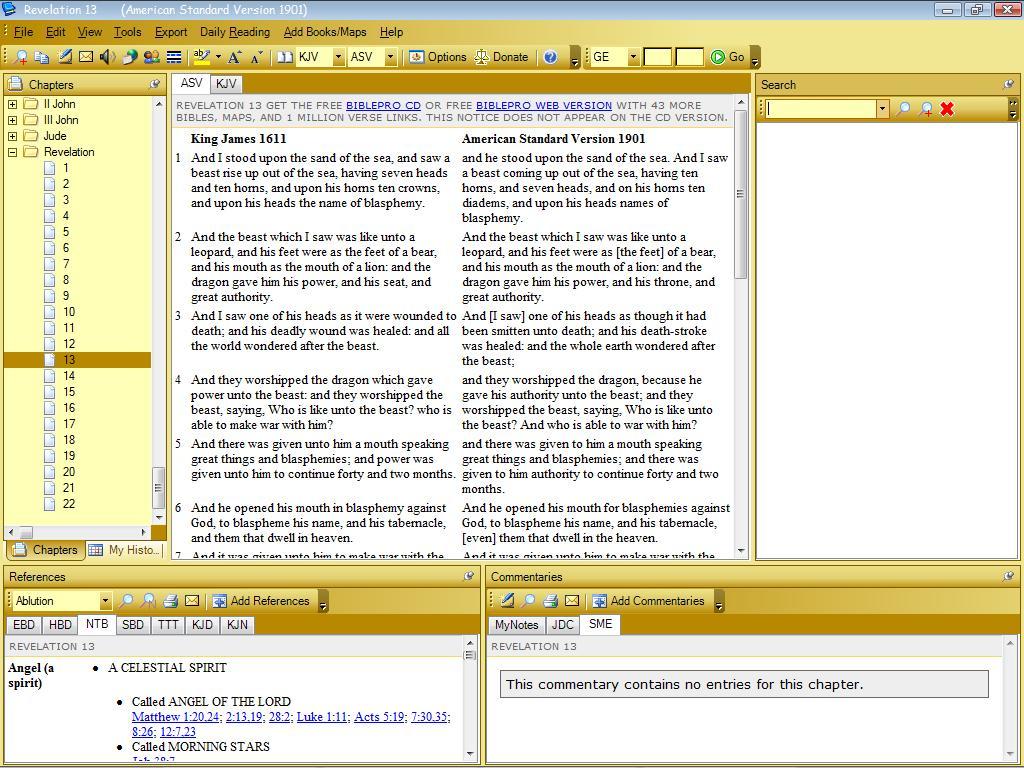The height and width of the screenshot is (768, 1024).
Task: Click the email envelope icon in main toolbar
Action: click(x=86, y=57)
